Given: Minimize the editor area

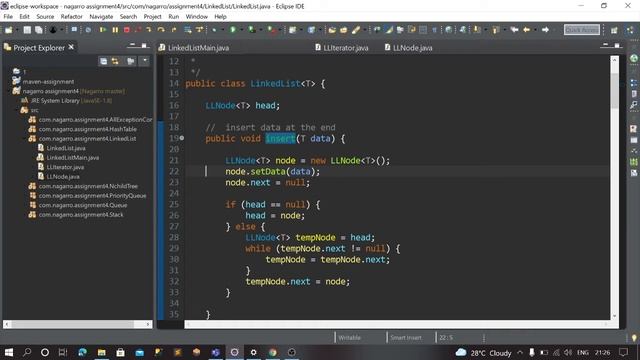Looking at the screenshot, I should tap(605, 45).
